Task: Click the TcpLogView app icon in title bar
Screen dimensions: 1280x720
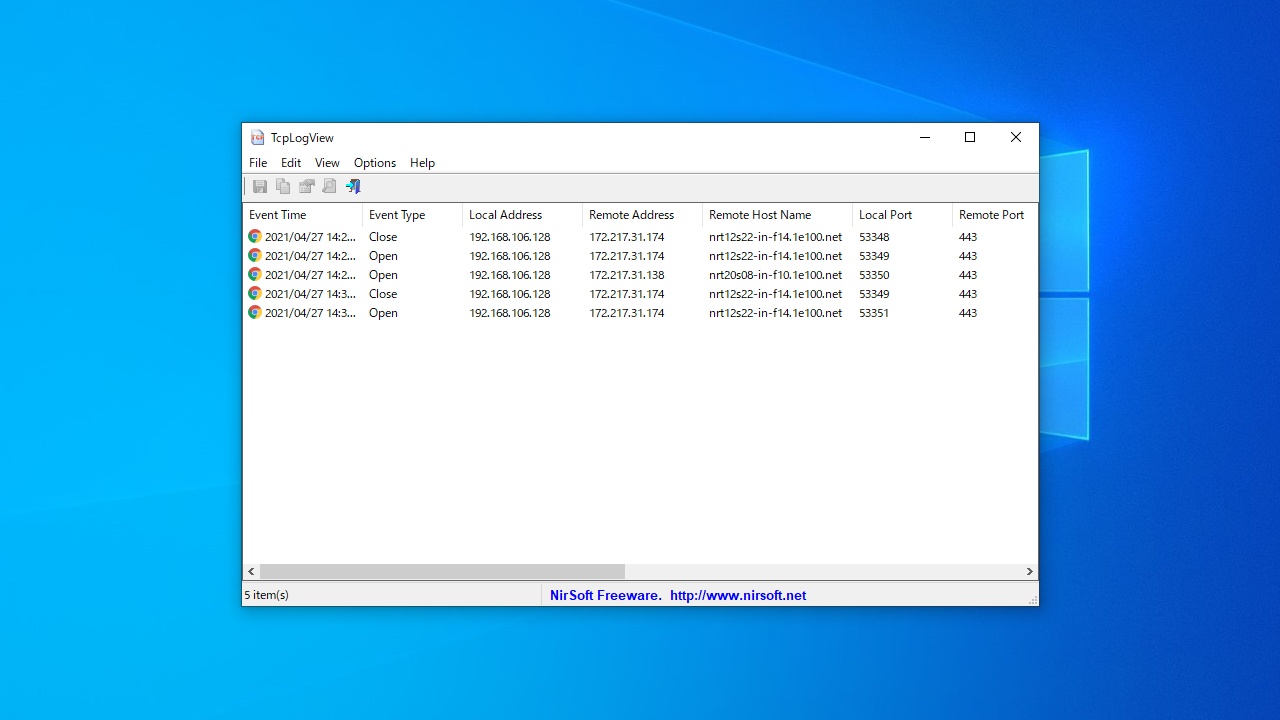Action: click(x=258, y=138)
